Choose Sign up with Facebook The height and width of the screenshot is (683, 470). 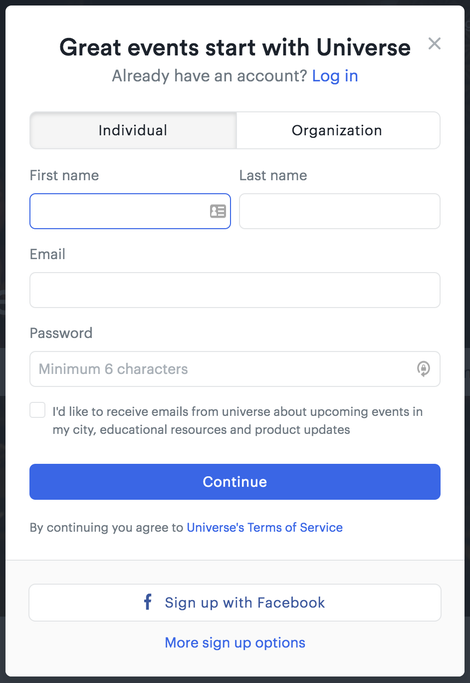coord(235,603)
